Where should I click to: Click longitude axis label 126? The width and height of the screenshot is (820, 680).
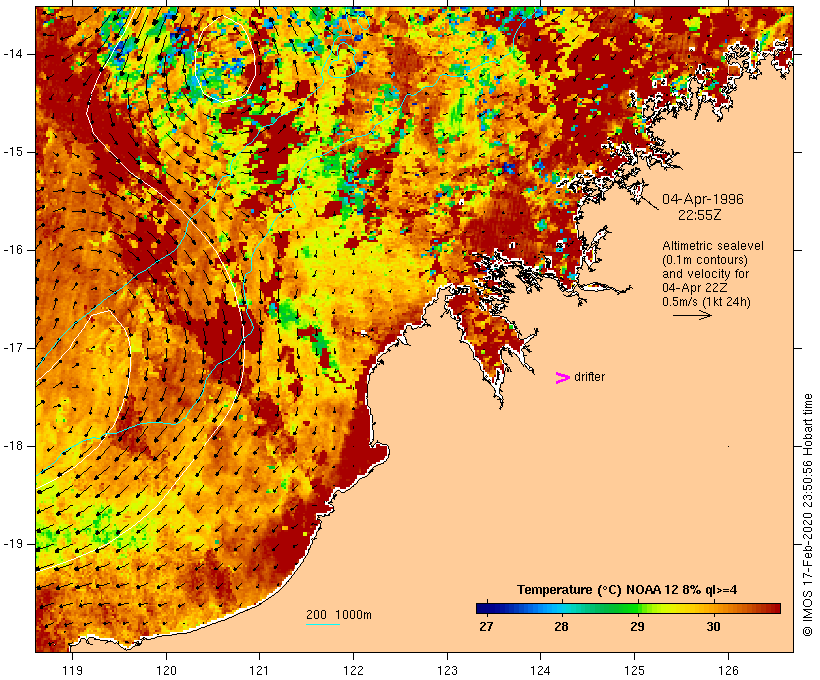click(x=728, y=671)
